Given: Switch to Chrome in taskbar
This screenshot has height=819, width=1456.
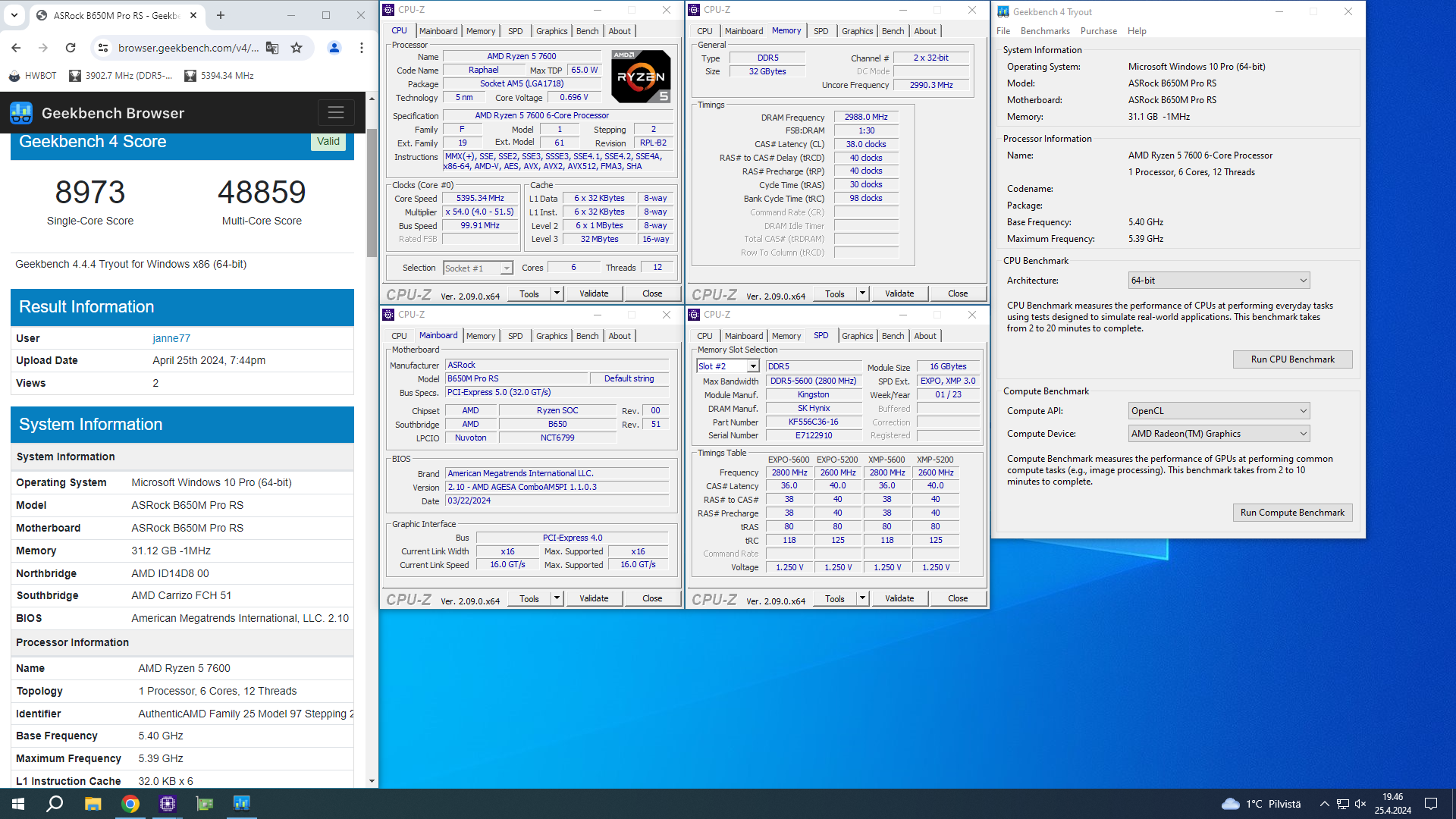Looking at the screenshot, I should (x=130, y=804).
